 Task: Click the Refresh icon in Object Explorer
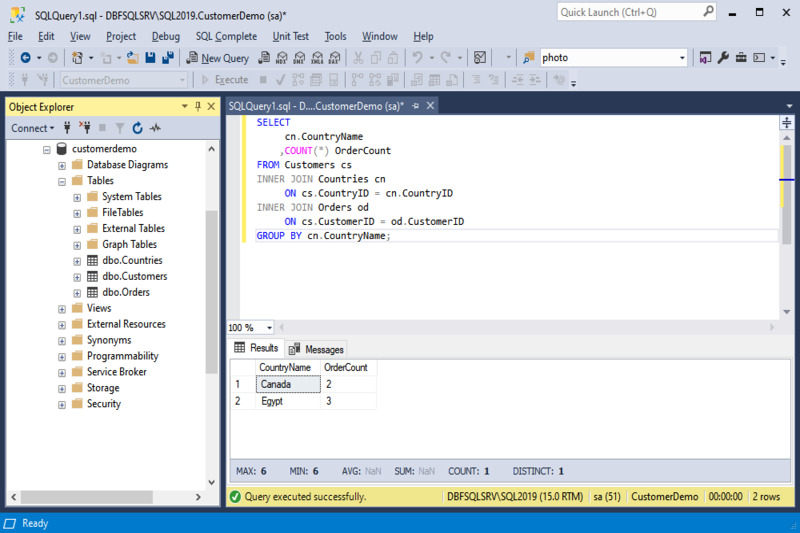point(137,128)
